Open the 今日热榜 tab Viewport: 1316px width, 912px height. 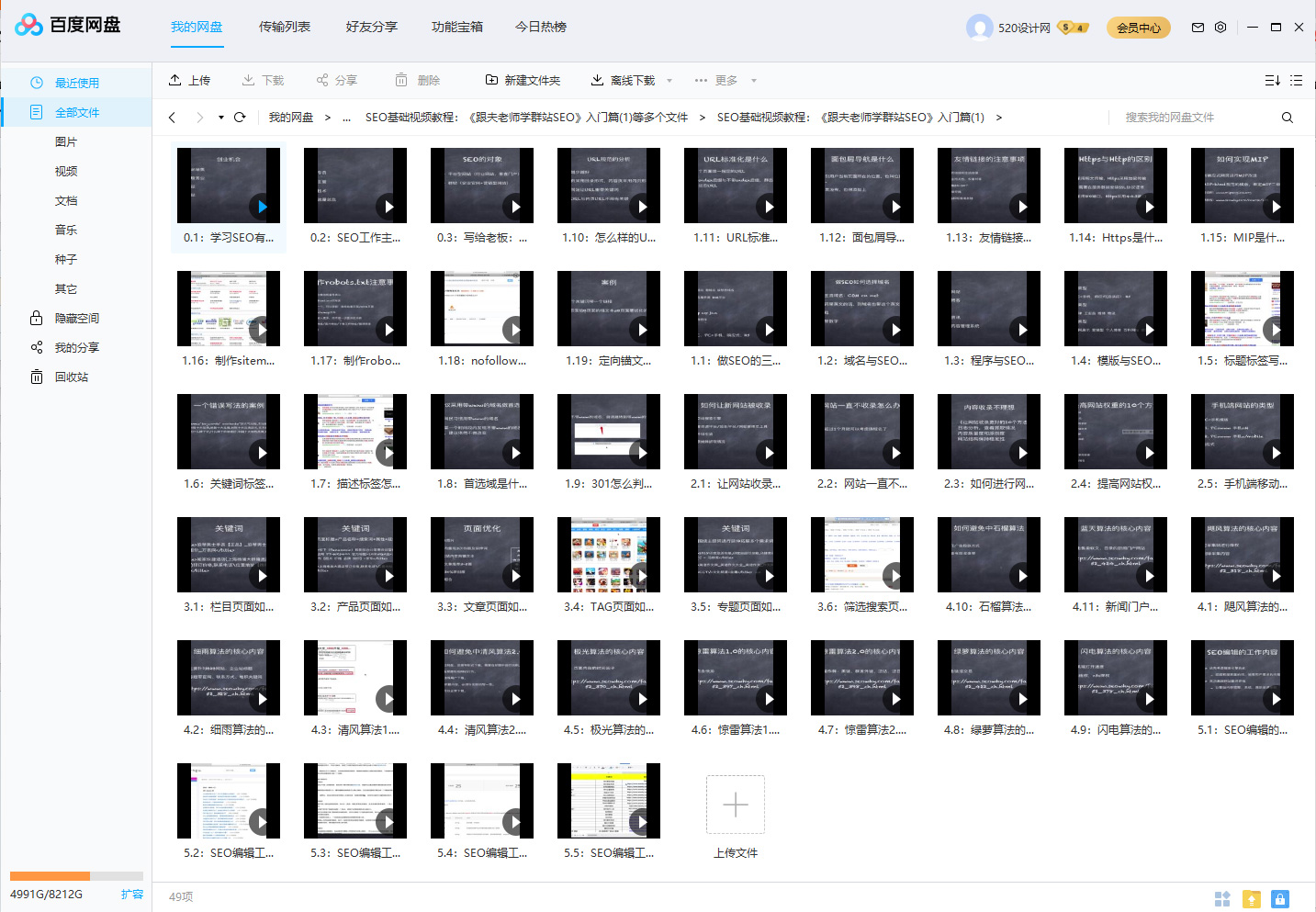click(541, 27)
